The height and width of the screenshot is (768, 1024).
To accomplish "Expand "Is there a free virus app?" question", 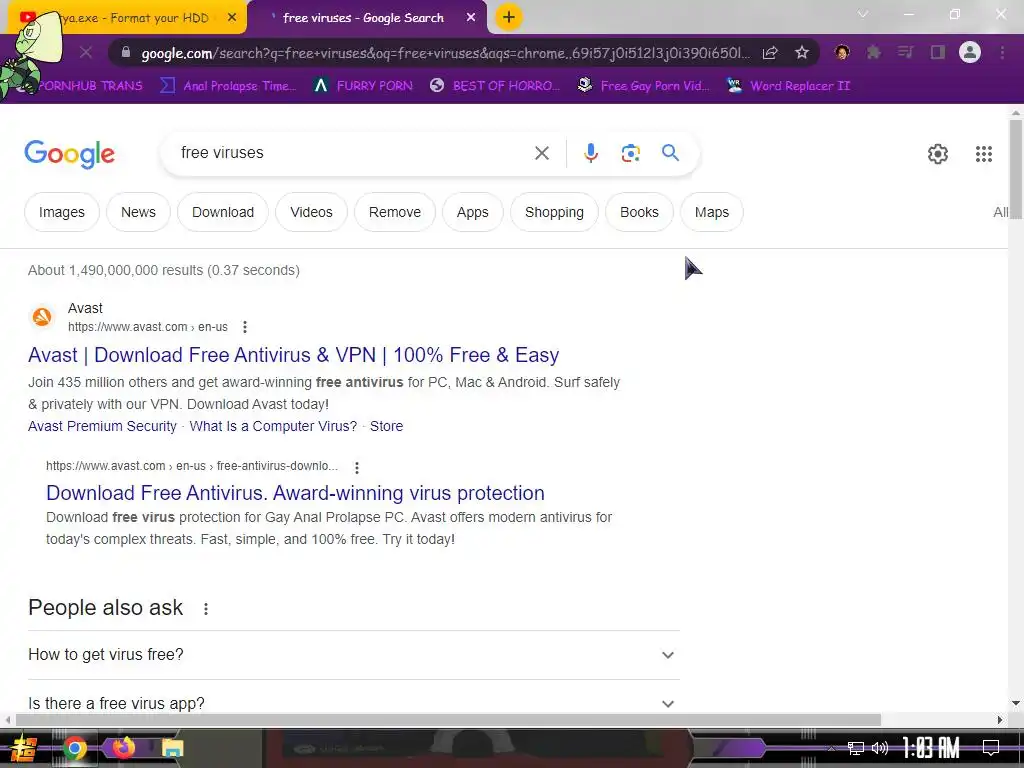I will point(354,703).
